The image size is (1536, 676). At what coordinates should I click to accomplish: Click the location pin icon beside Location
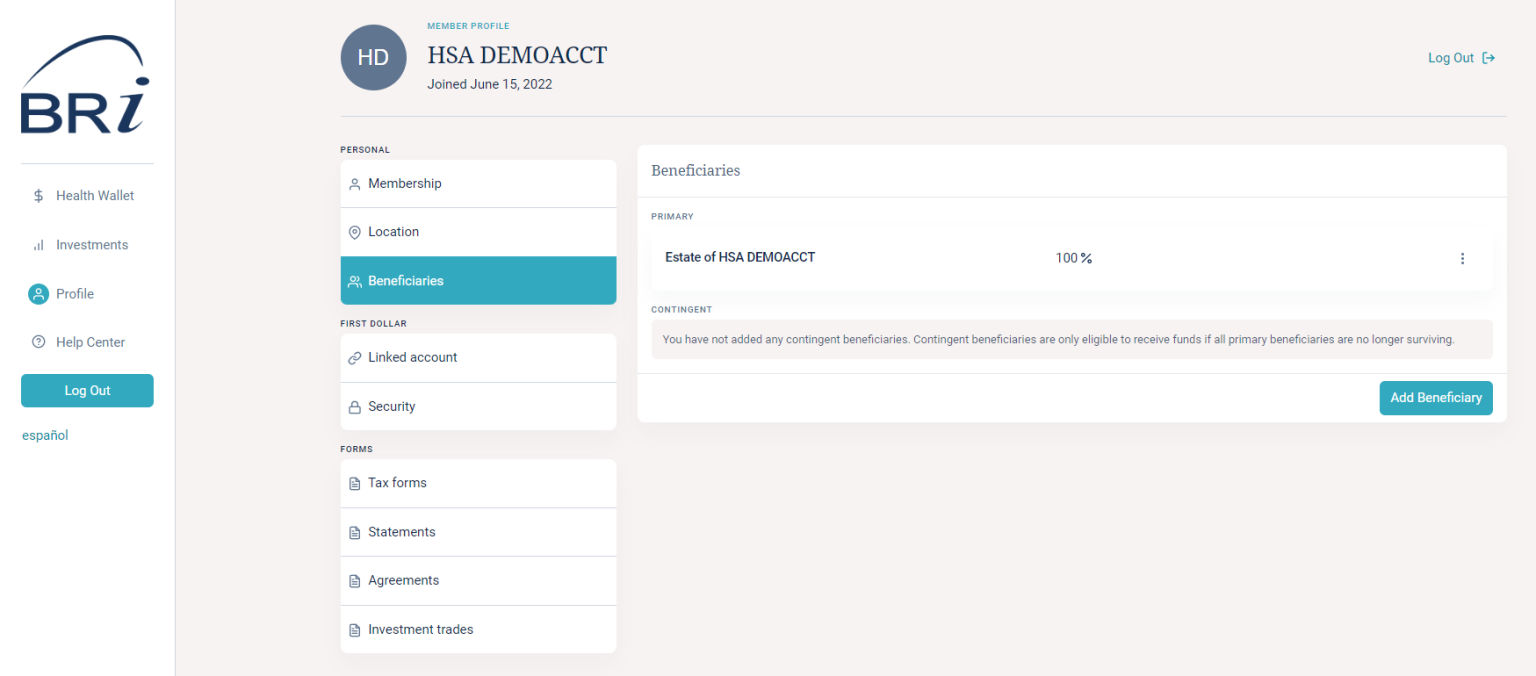pos(354,232)
